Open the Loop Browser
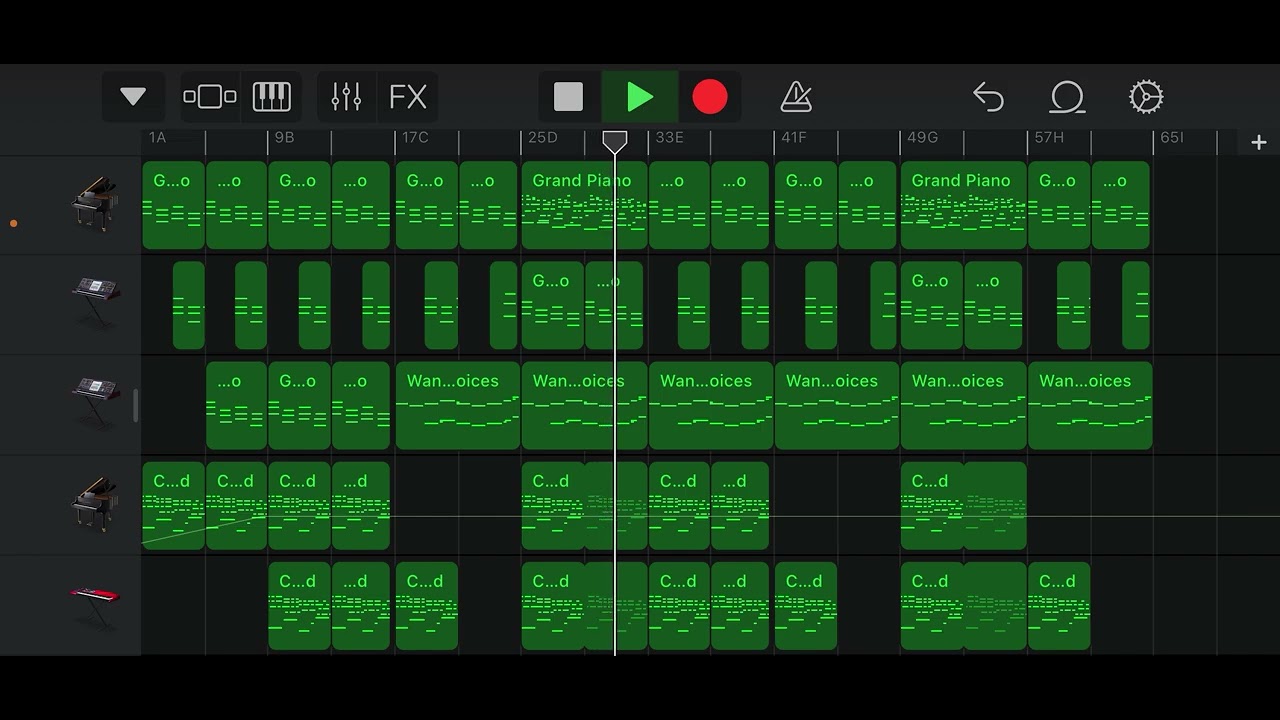This screenshot has width=1280, height=720. [x=1067, y=97]
